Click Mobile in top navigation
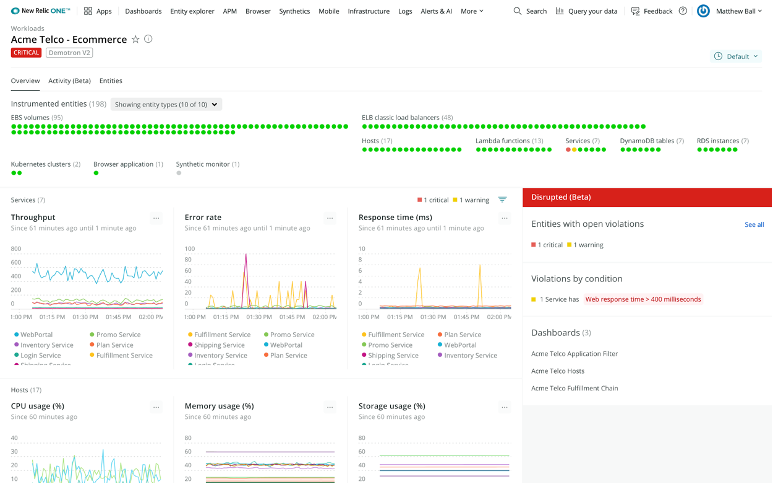Image resolution: width=772 pixels, height=483 pixels. click(x=328, y=11)
